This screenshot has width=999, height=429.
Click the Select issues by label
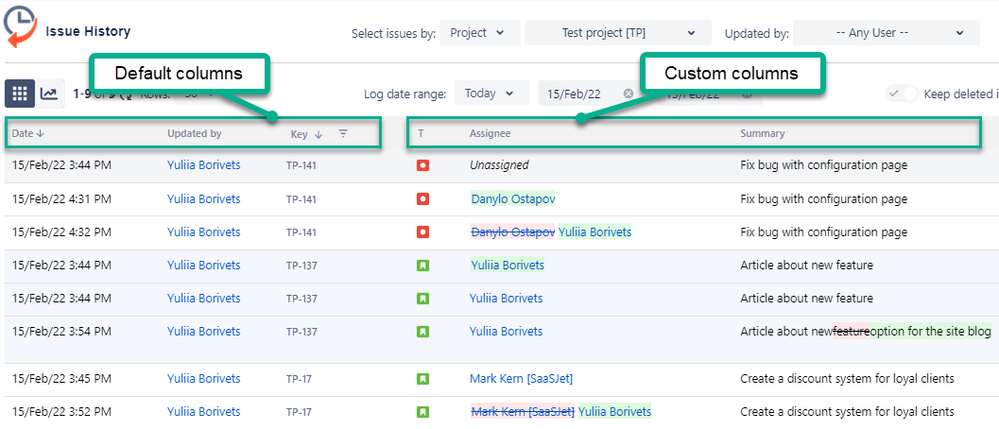[x=393, y=33]
